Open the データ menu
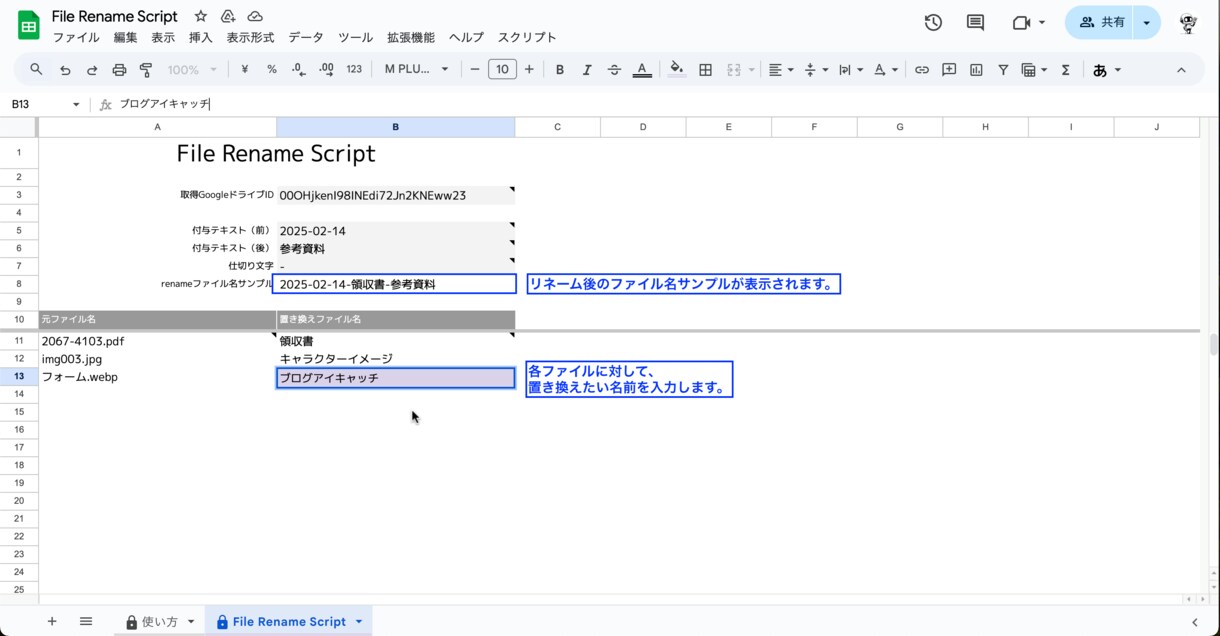The height and width of the screenshot is (636, 1220). [x=306, y=37]
